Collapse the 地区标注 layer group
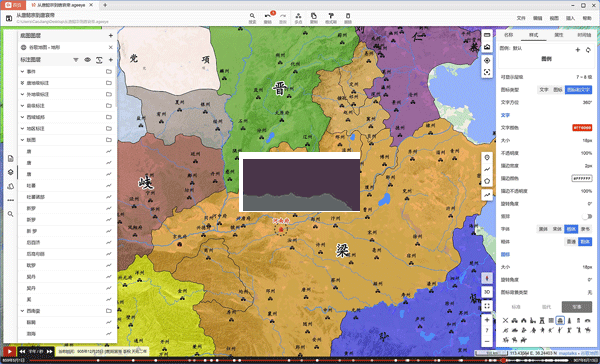 [23, 129]
